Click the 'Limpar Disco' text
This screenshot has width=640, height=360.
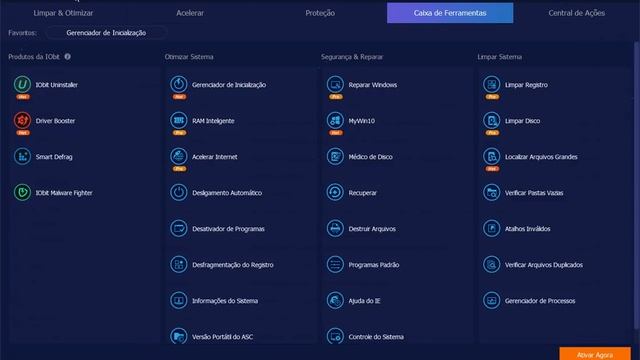(x=522, y=121)
